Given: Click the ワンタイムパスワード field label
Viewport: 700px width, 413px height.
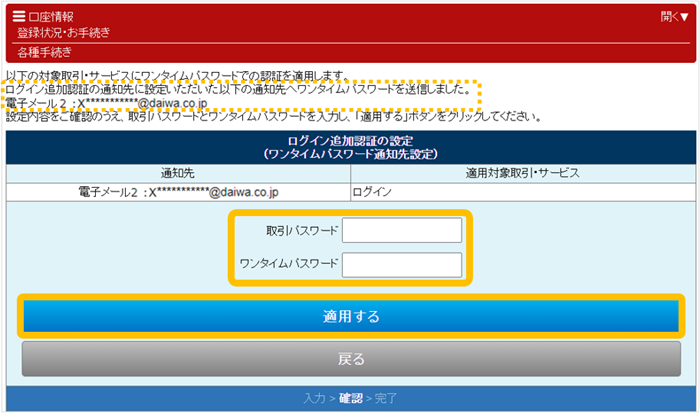Looking at the screenshot, I should click(289, 263).
